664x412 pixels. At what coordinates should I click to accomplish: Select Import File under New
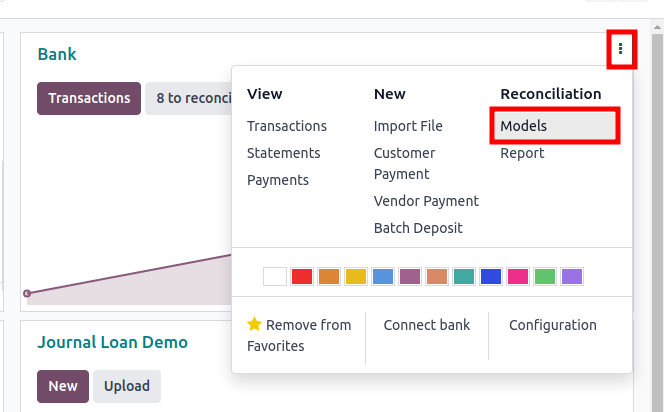pos(408,126)
